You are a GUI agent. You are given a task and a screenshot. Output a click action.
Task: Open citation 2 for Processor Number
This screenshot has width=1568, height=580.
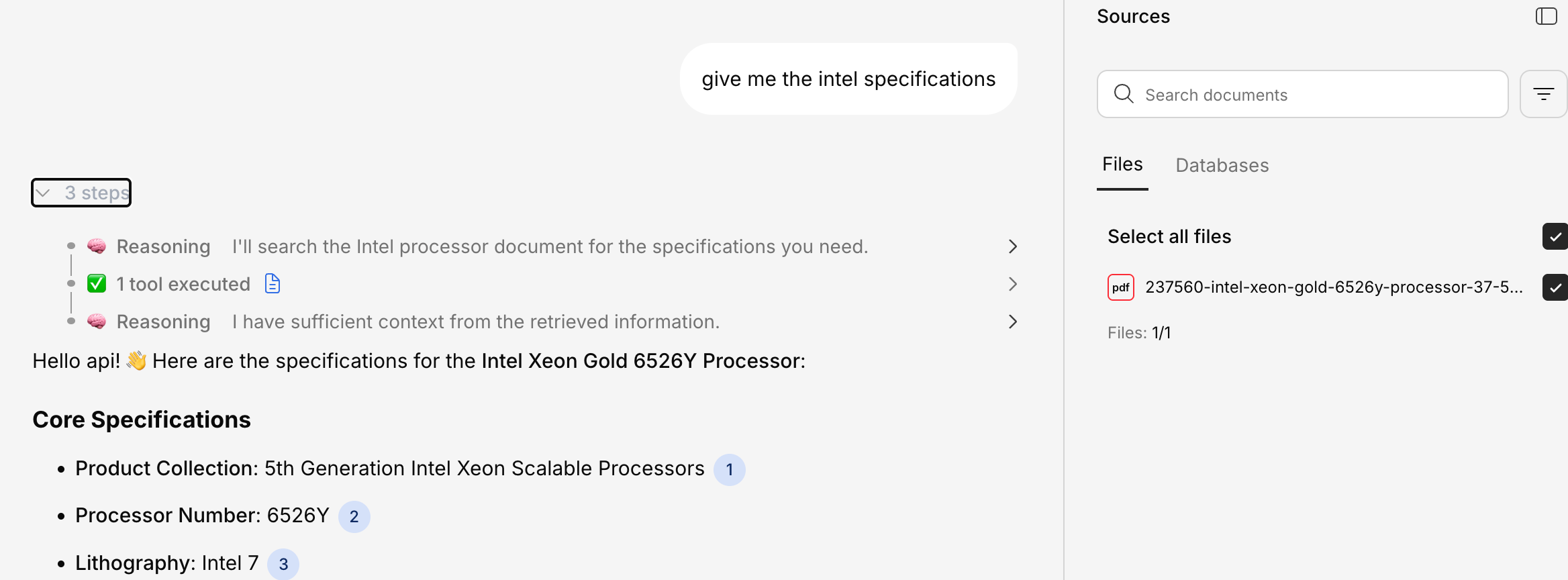click(354, 516)
